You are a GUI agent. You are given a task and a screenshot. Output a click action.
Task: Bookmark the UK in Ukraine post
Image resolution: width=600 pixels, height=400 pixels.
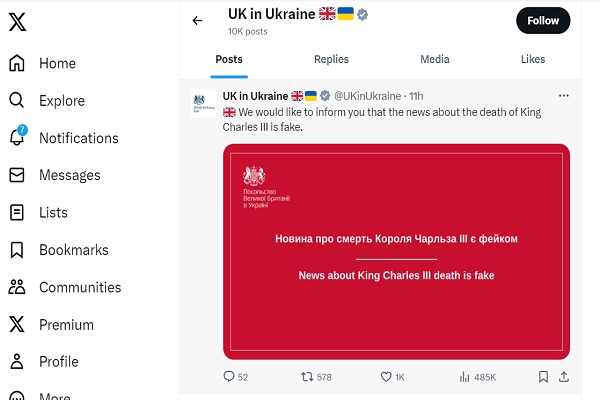point(543,377)
